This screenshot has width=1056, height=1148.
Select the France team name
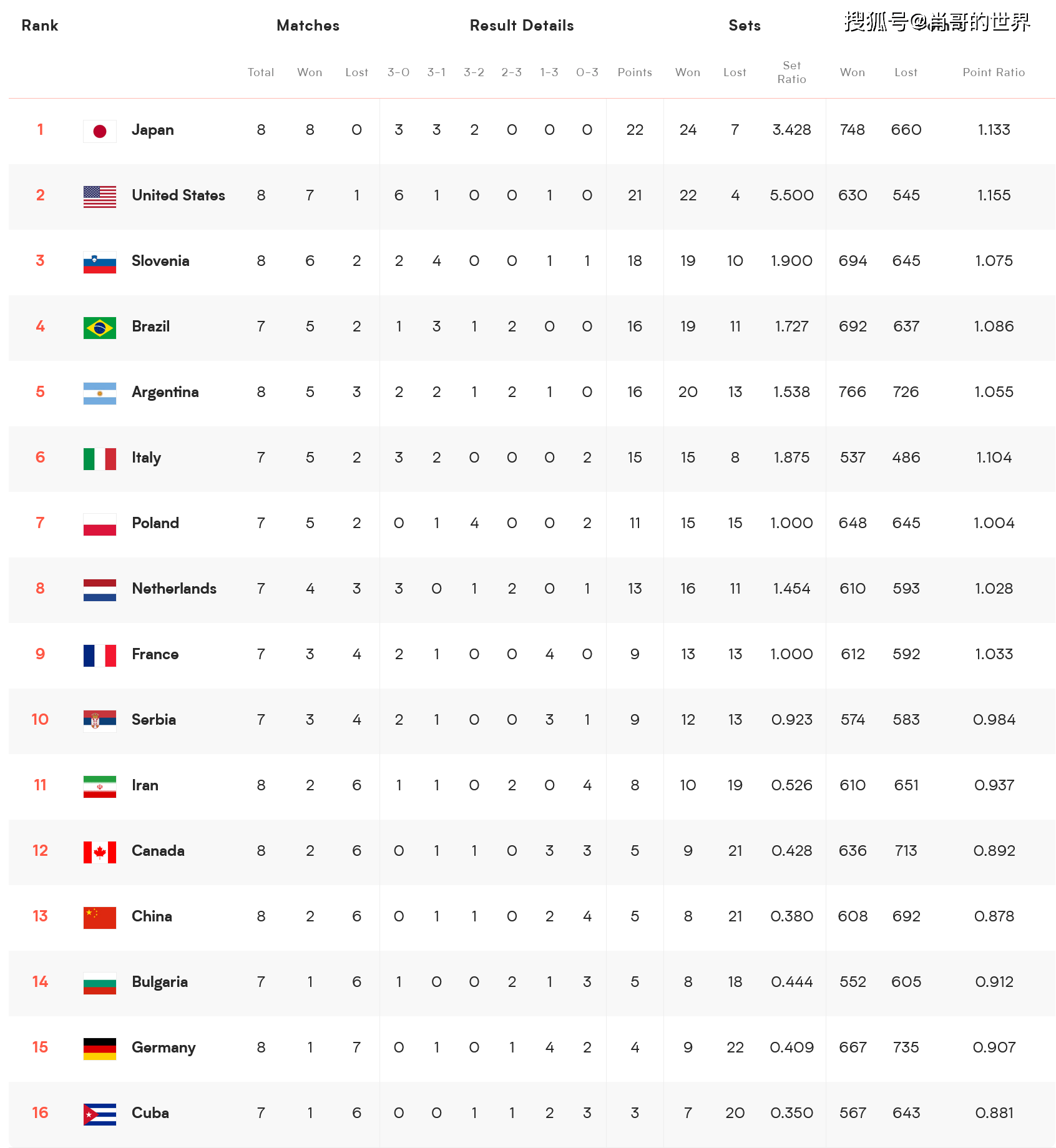pyautogui.click(x=155, y=654)
